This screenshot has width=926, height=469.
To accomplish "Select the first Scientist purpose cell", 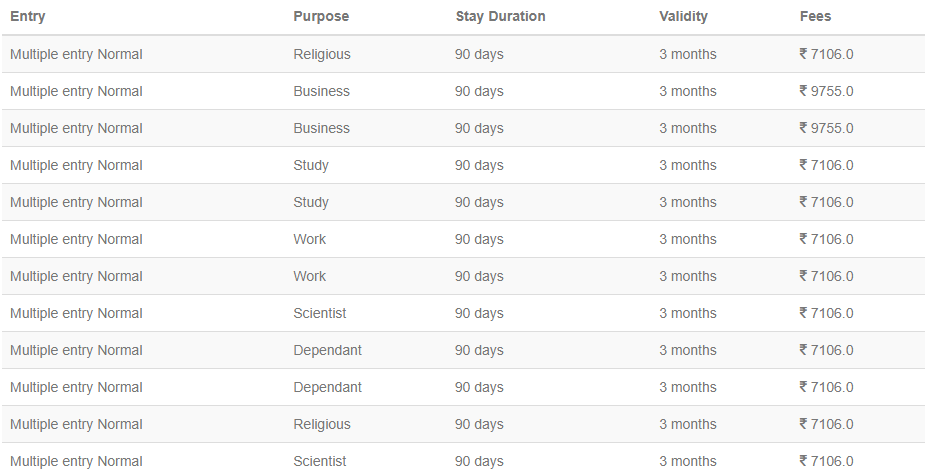I will click(319, 314).
